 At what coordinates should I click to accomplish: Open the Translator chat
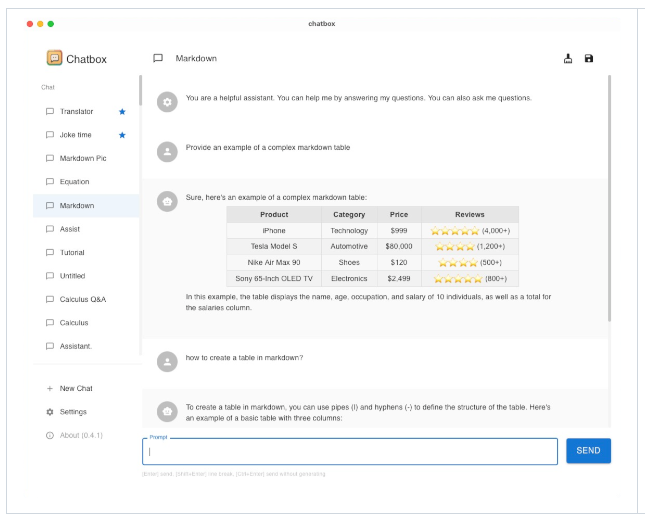(86, 111)
